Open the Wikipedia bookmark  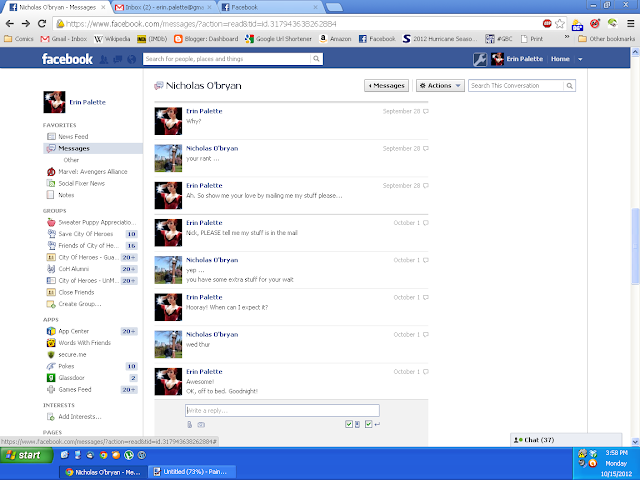(x=112, y=39)
